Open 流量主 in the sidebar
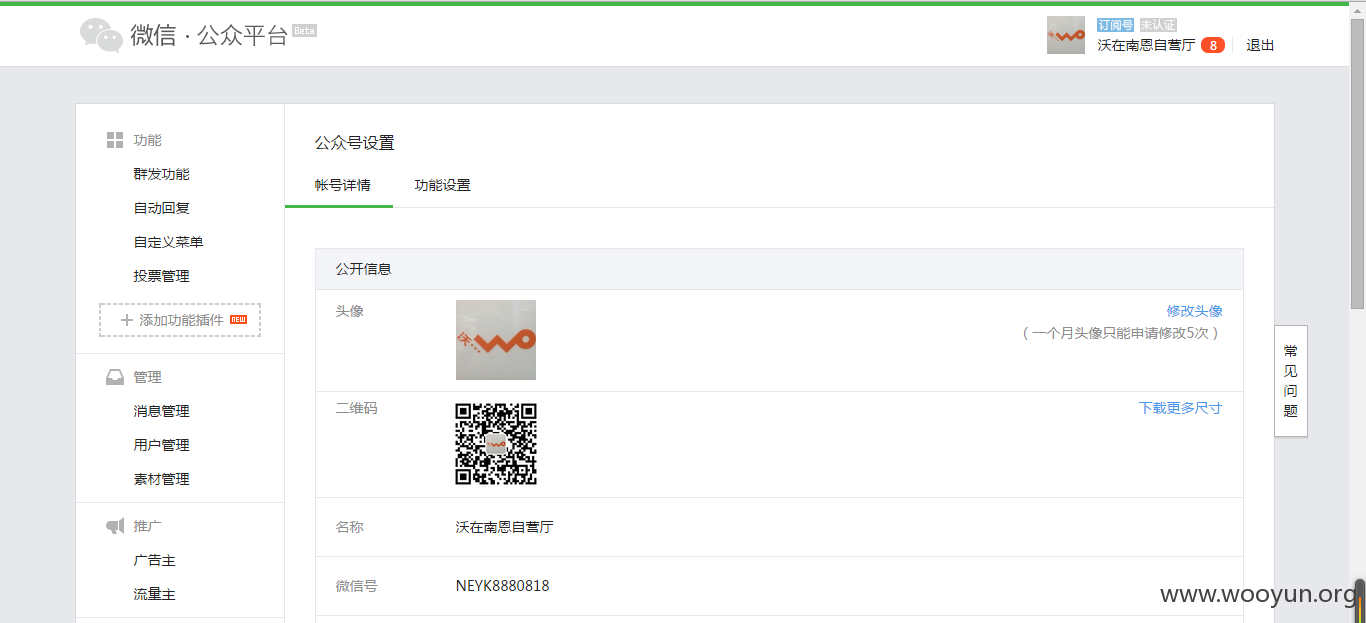 point(155,594)
